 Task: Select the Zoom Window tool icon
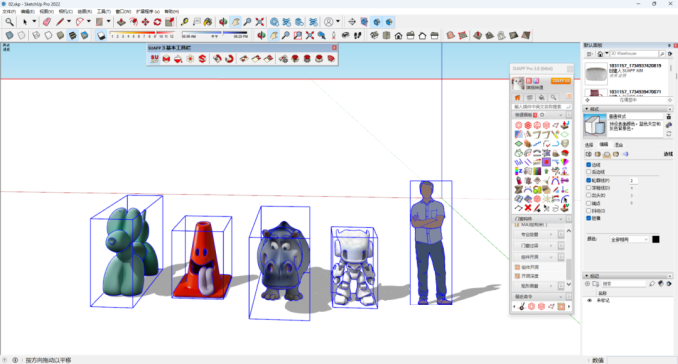point(297,35)
